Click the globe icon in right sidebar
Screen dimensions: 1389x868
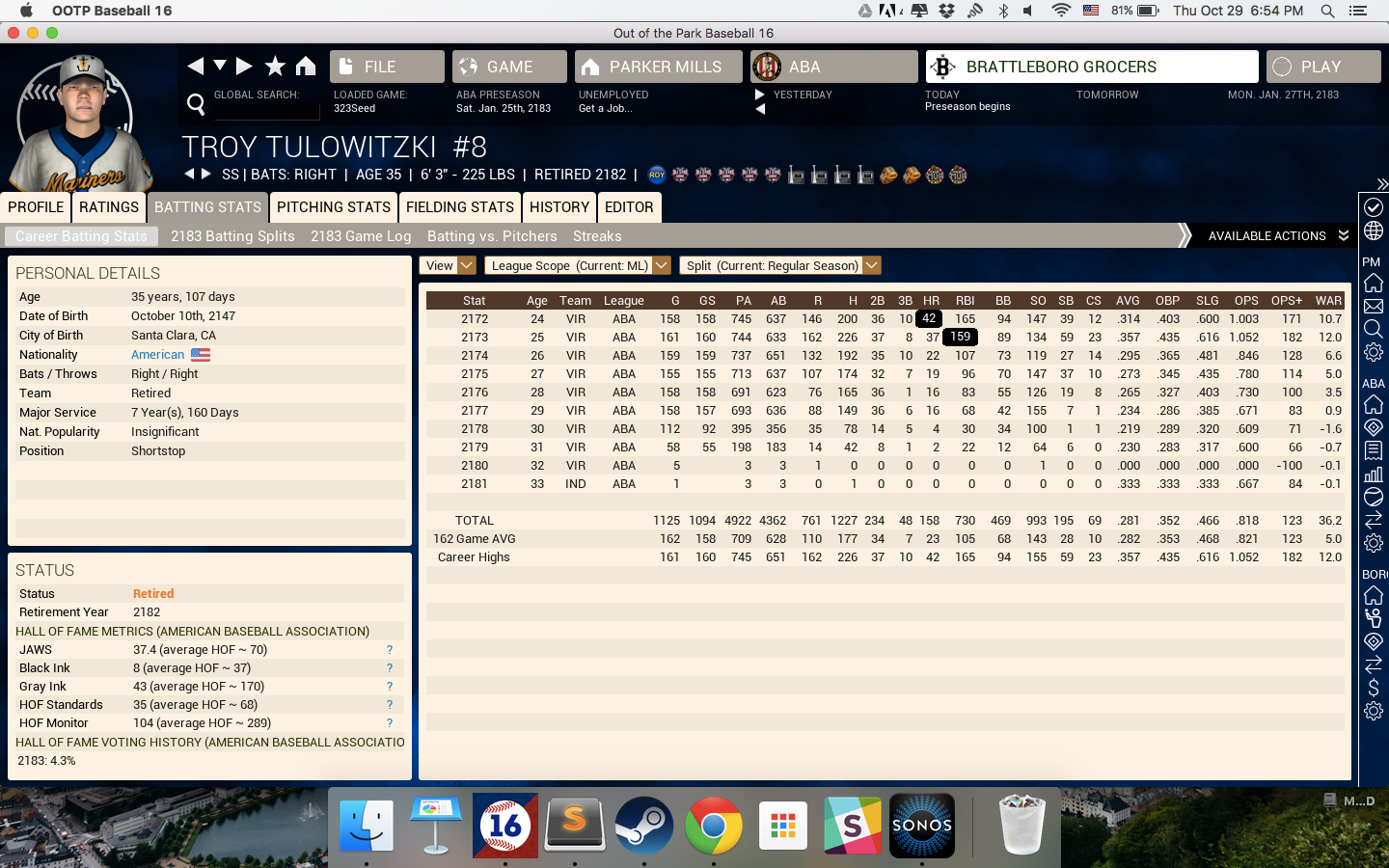1374,231
